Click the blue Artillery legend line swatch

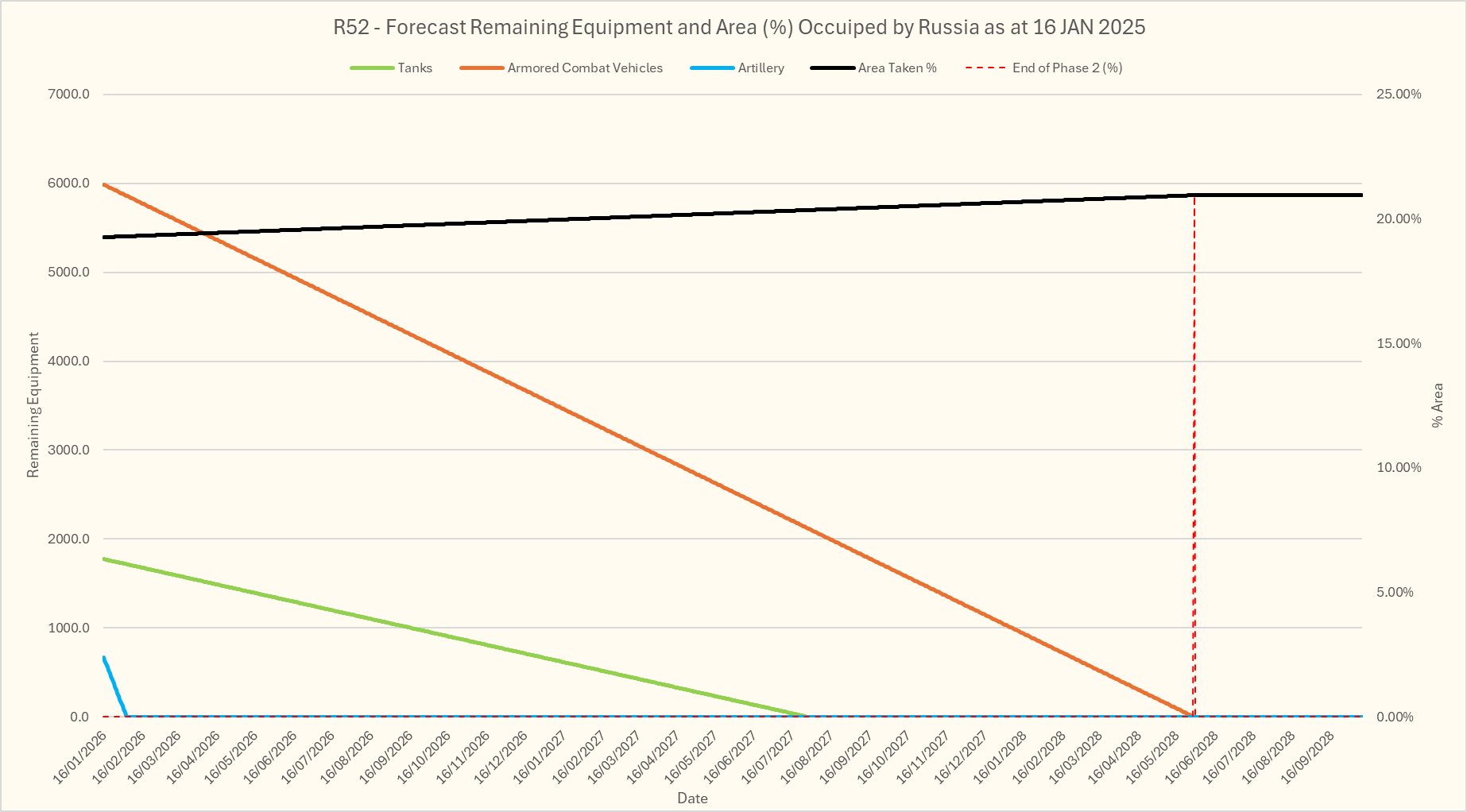point(712,68)
